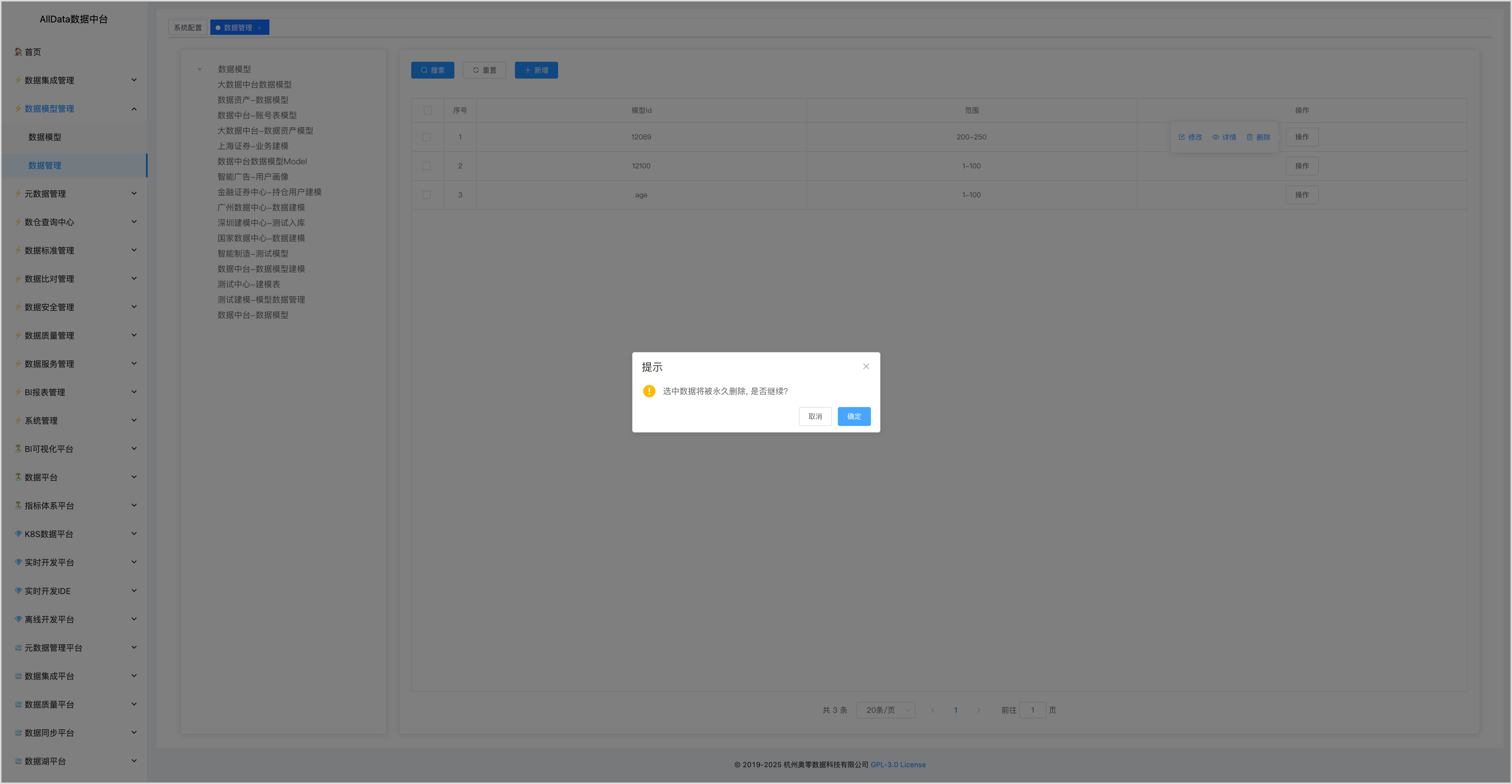Click the 搜索 magnifier button
This screenshot has width=1512, height=784.
click(x=433, y=70)
